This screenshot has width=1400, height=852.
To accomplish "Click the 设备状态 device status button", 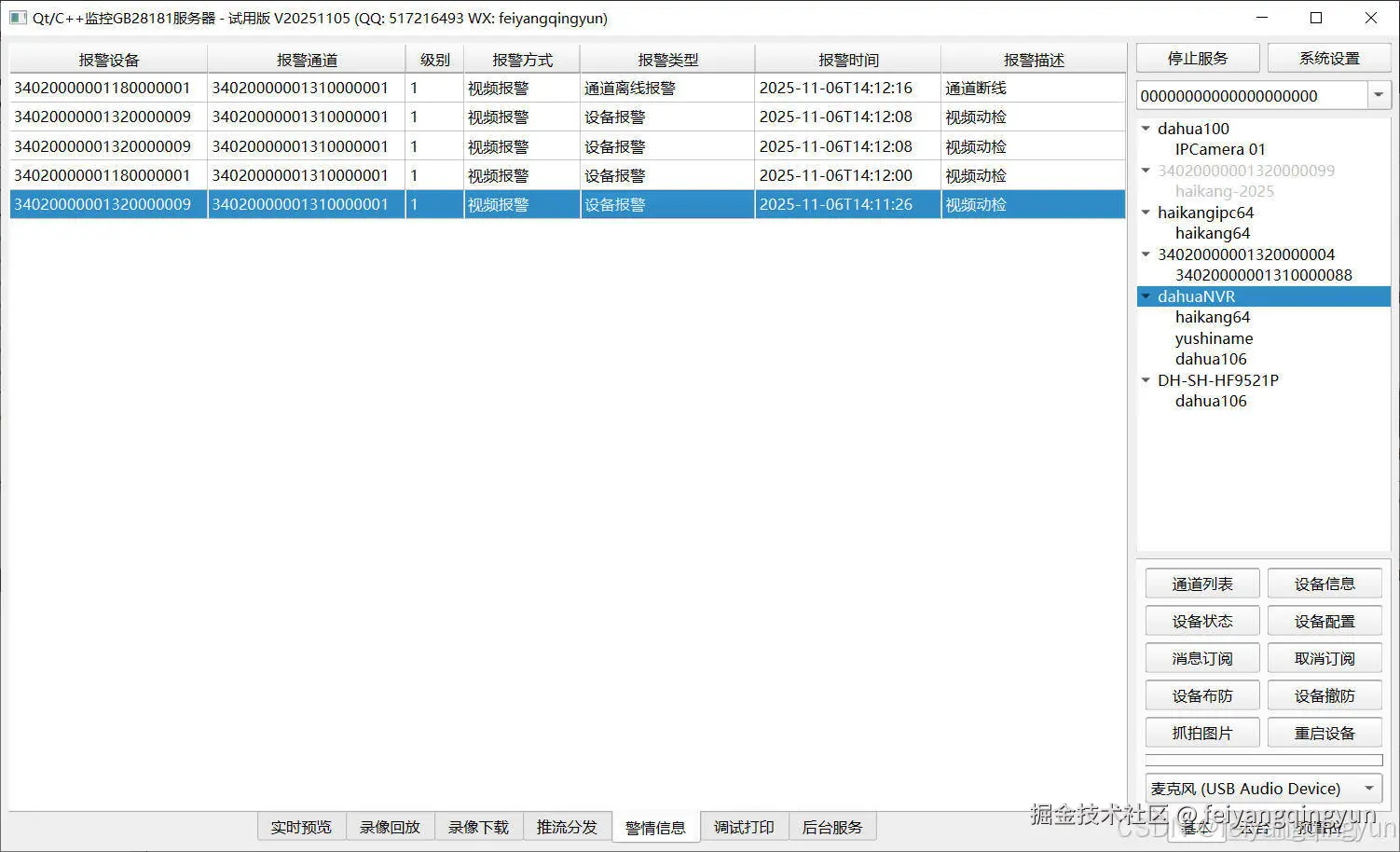I will tap(1201, 620).
